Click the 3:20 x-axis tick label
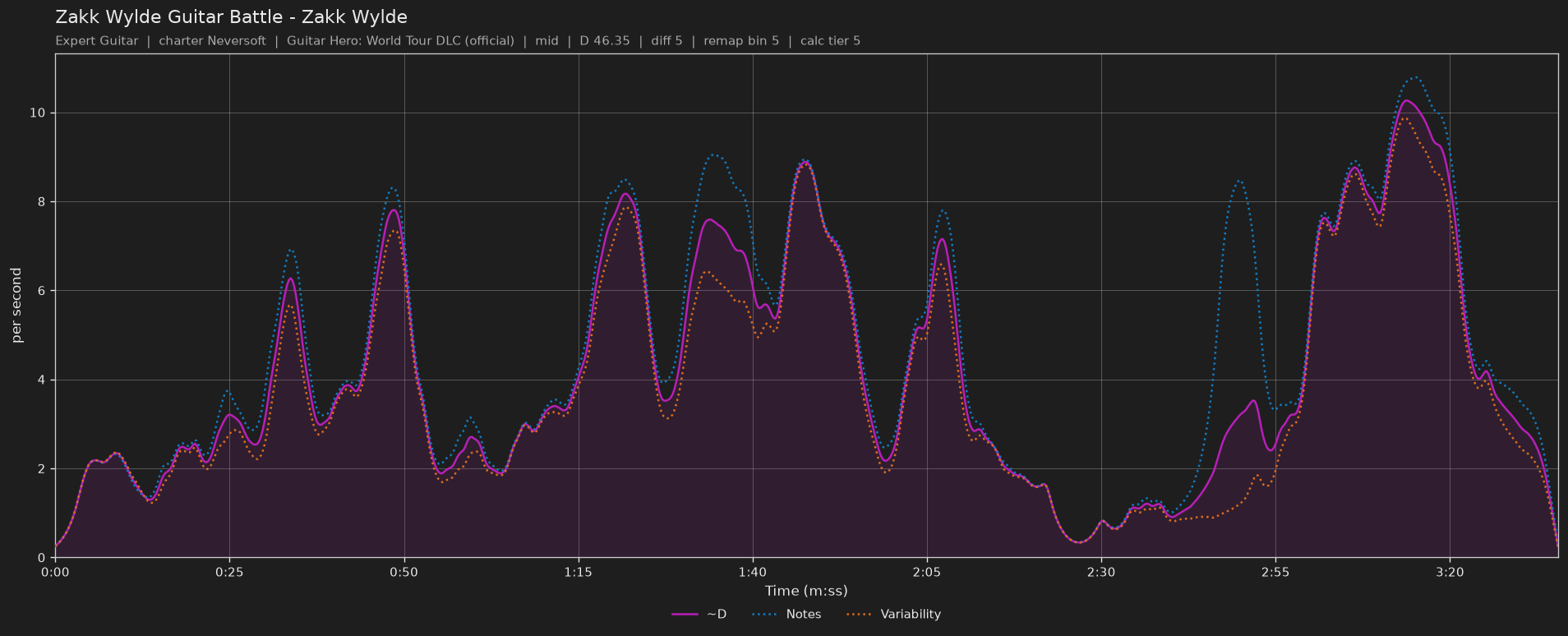The width and height of the screenshot is (1568, 636). (1450, 573)
